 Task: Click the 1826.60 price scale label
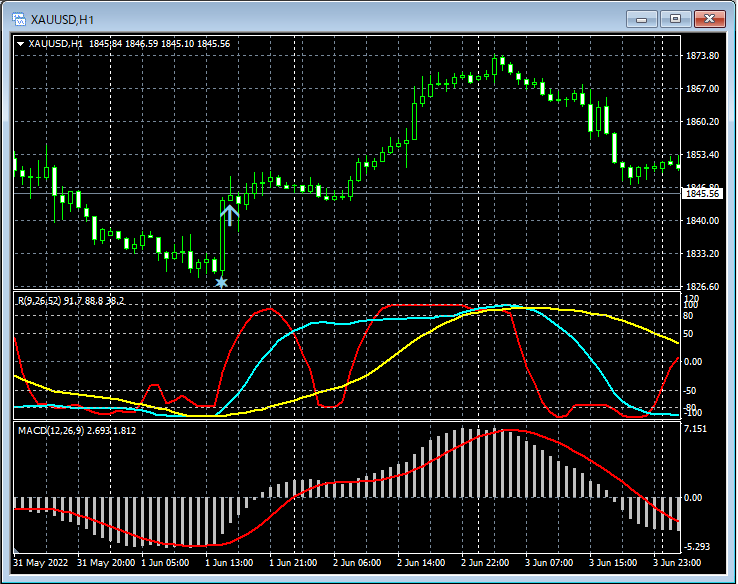(x=703, y=287)
